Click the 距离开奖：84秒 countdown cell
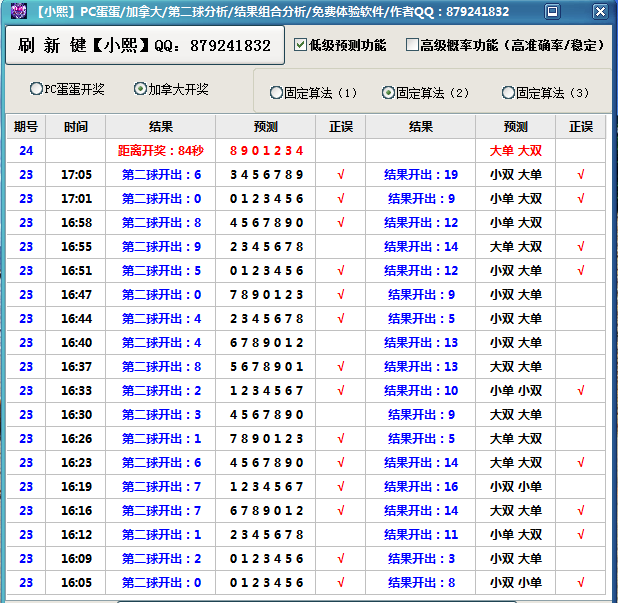Image resolution: width=618 pixels, height=603 pixels. [160, 151]
